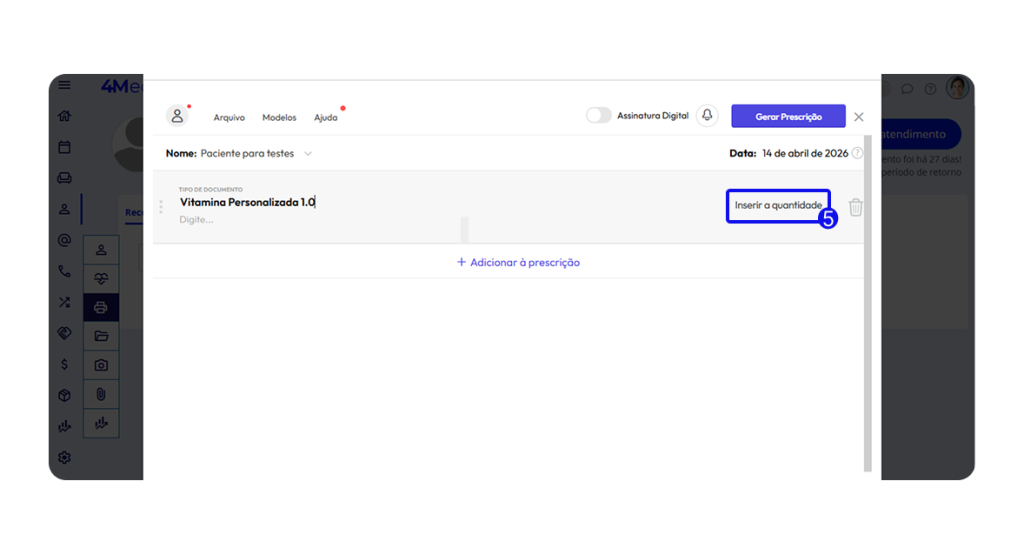1024x548 pixels.
Task: Open the Arquivo menu
Action: tap(229, 117)
